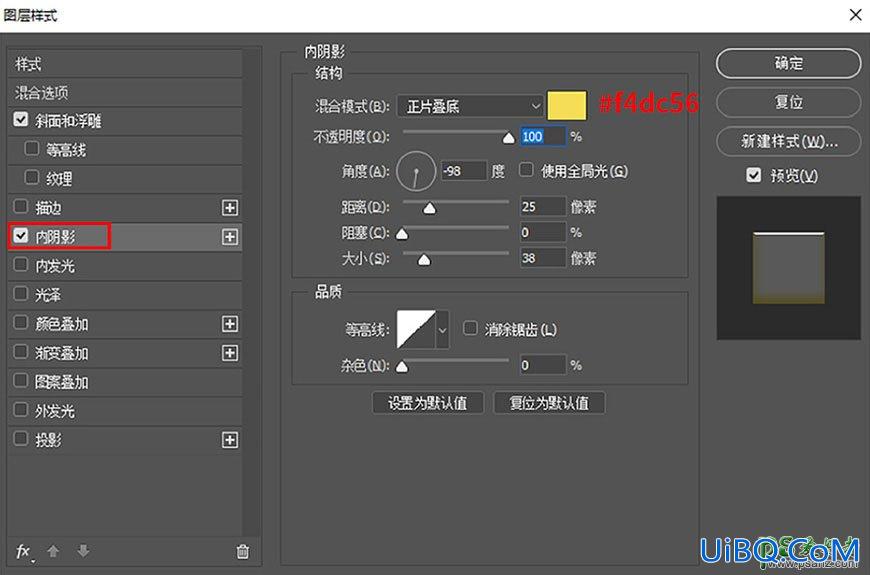Viewport: 870px width, 575px height.
Task: Enable 光泽 checkbox
Action: pos(21,293)
